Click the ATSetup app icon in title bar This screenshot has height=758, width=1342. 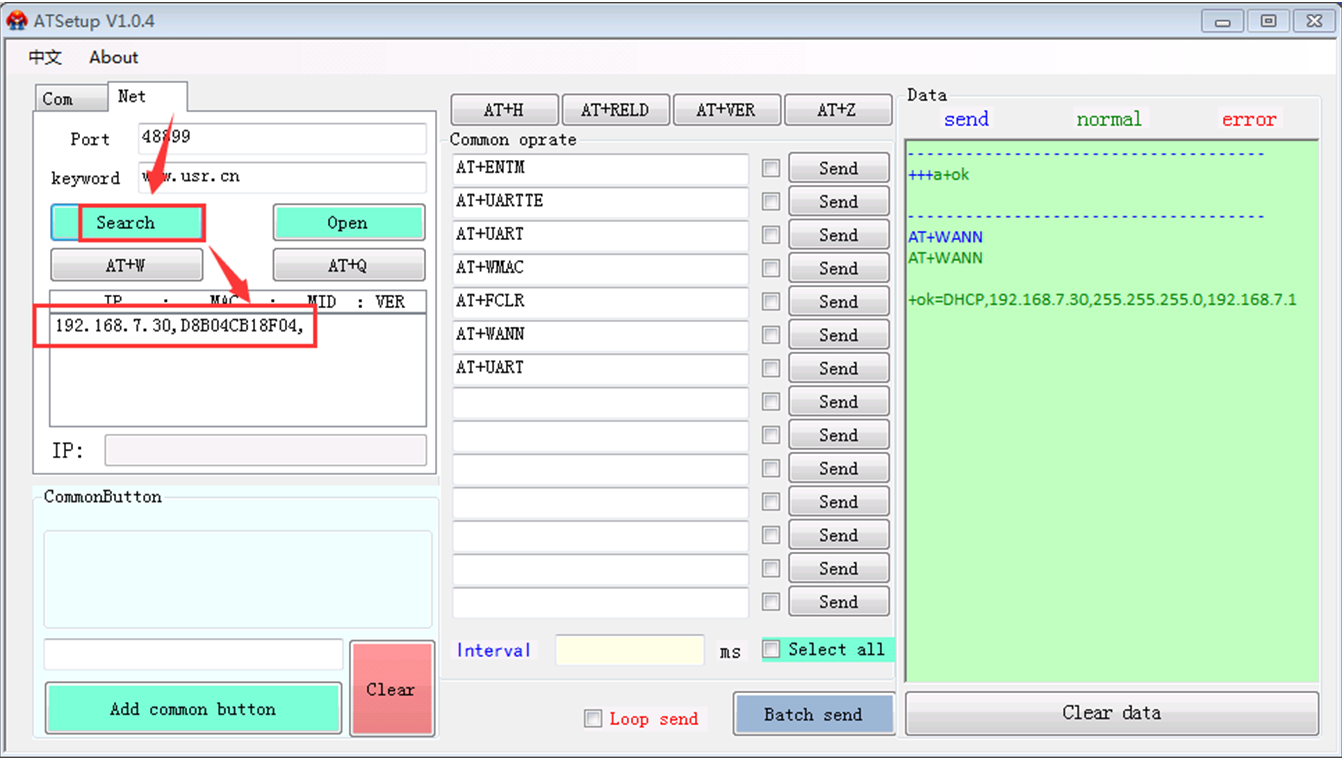coord(16,21)
